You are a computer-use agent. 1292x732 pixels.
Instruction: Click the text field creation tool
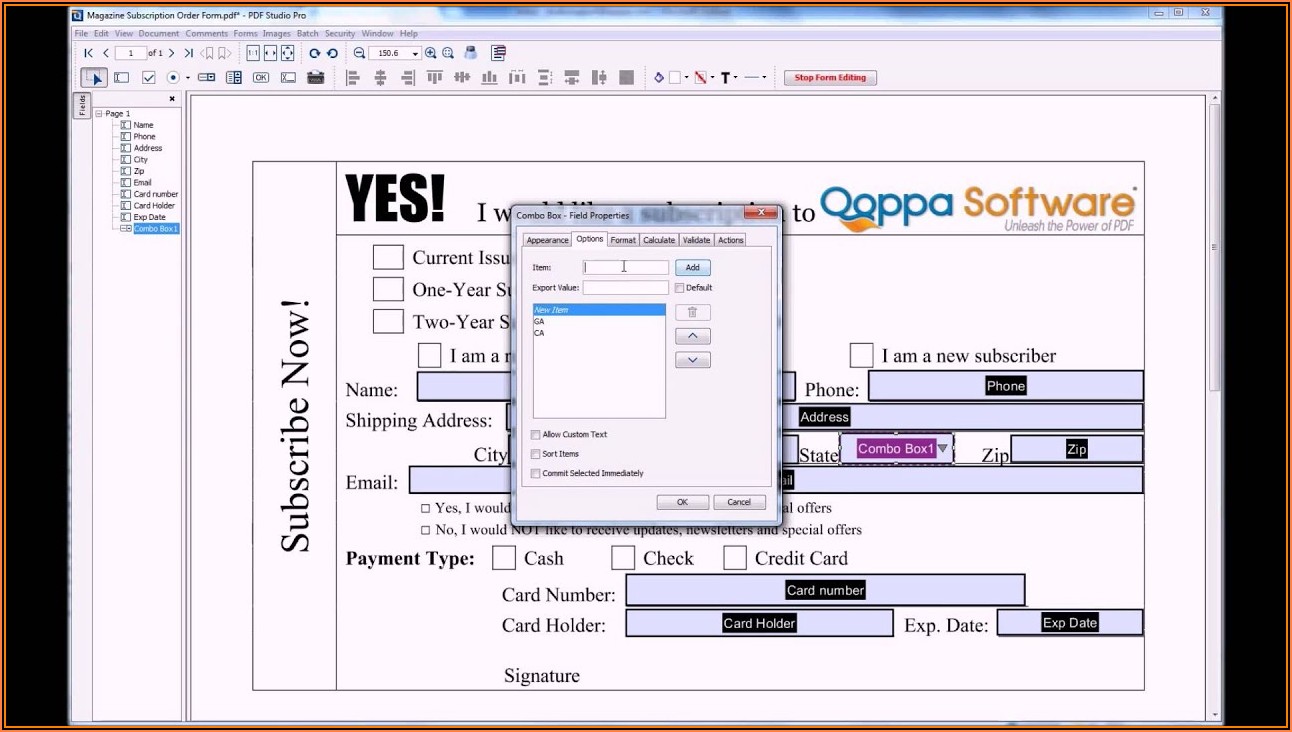121,78
